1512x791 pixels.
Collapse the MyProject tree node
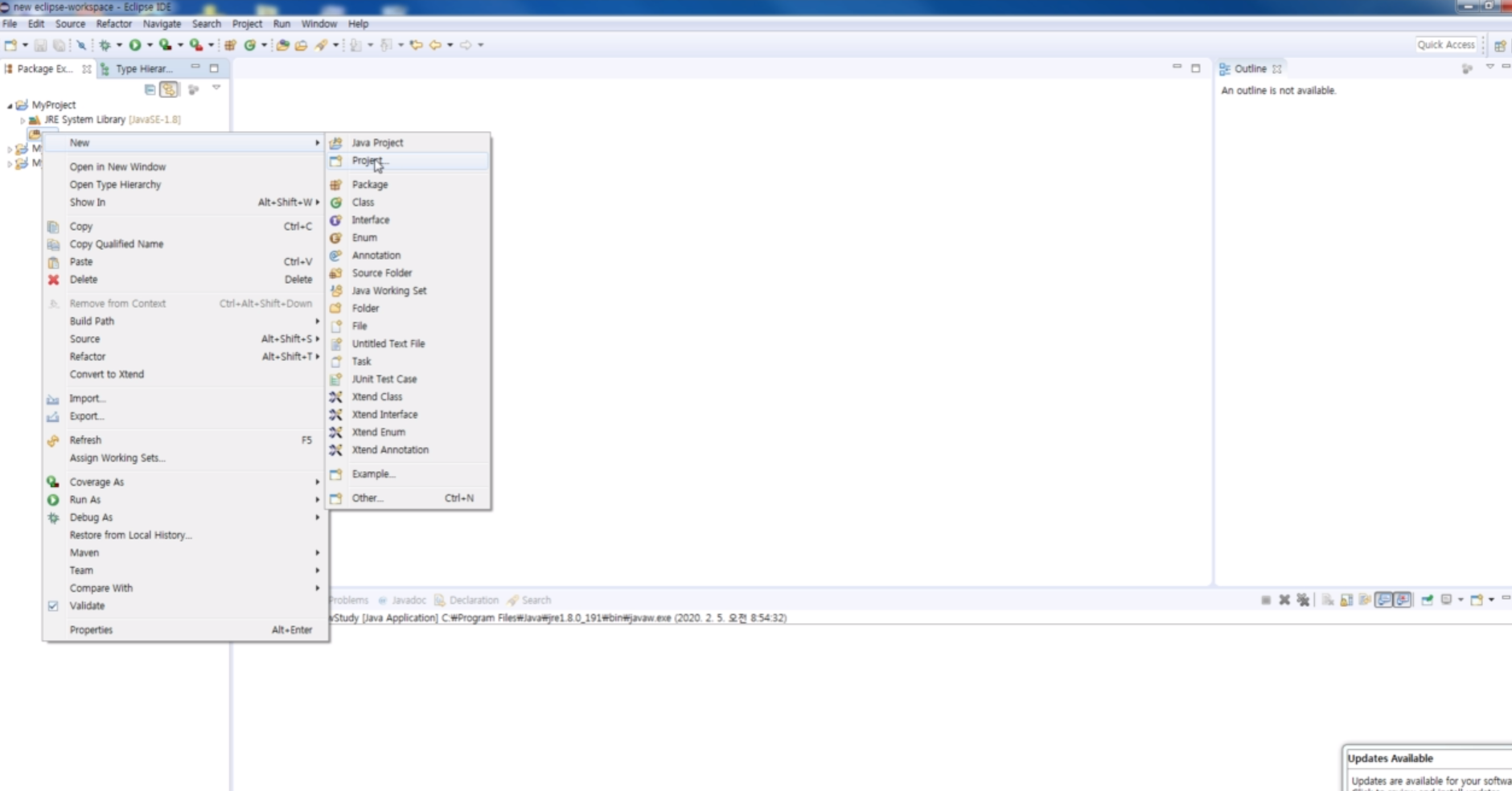pyautogui.click(x=10, y=105)
